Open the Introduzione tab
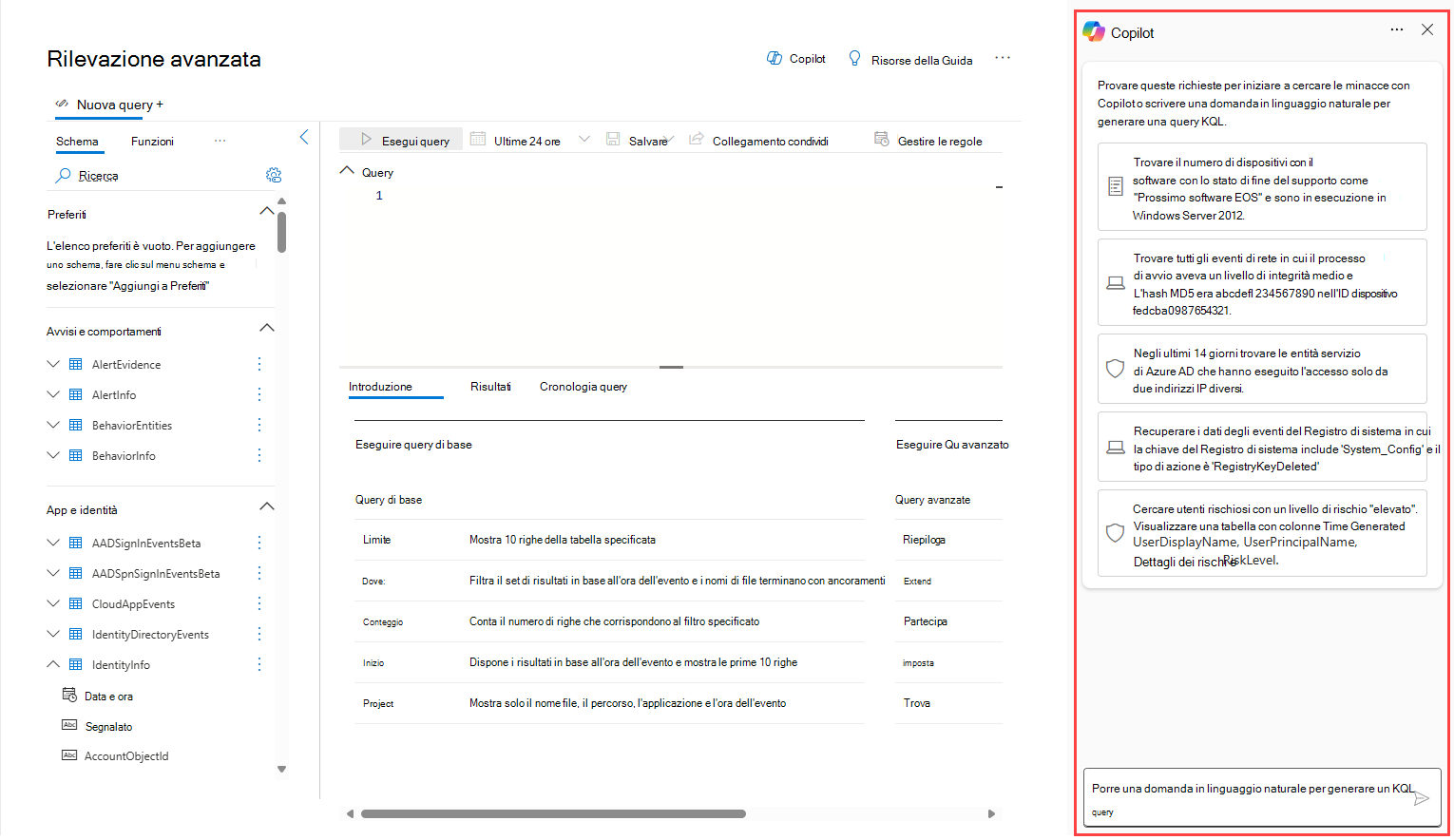Viewport: 1454px width, 840px height. [x=380, y=387]
